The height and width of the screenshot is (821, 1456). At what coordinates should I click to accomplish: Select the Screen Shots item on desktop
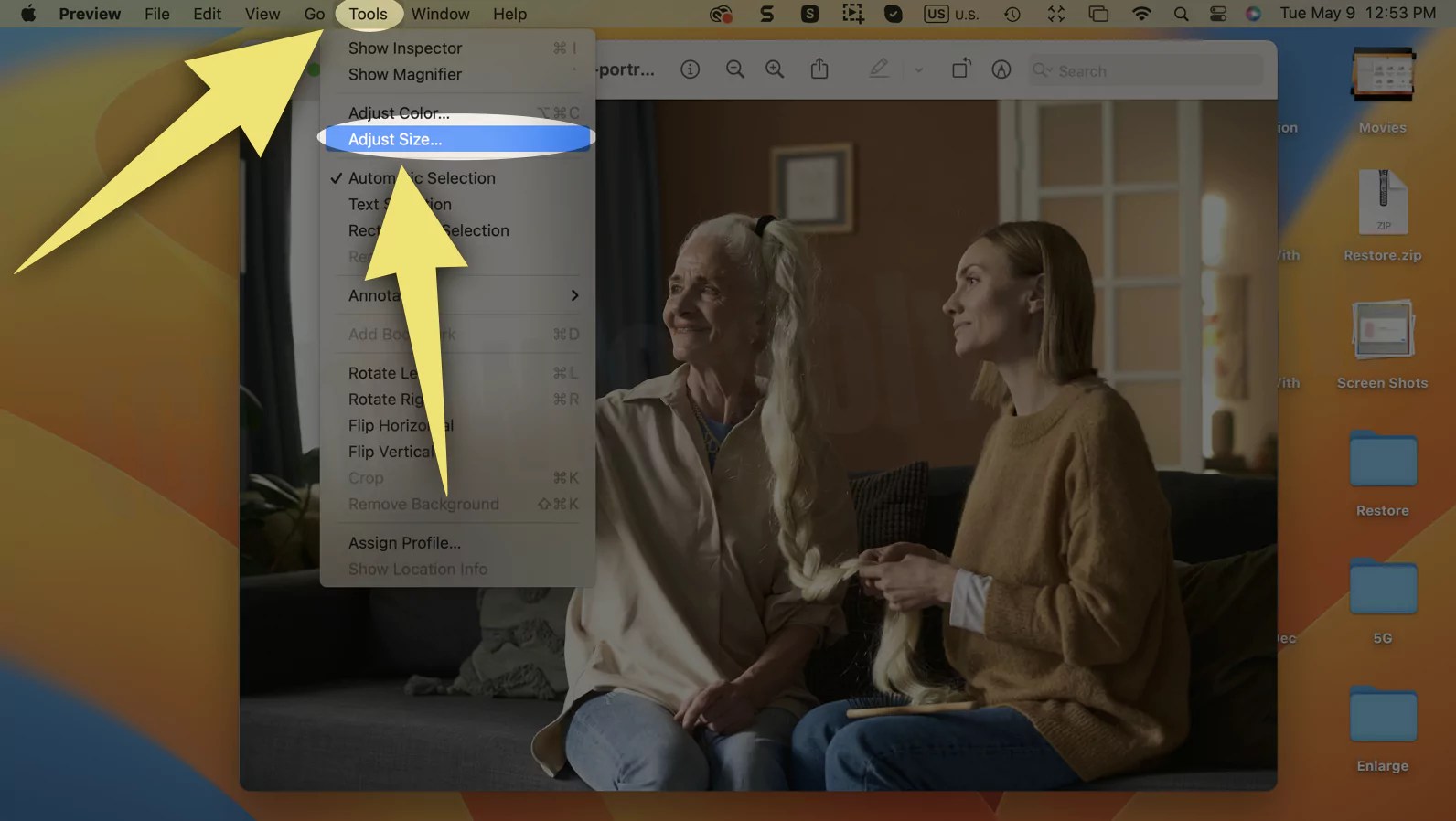1383,344
